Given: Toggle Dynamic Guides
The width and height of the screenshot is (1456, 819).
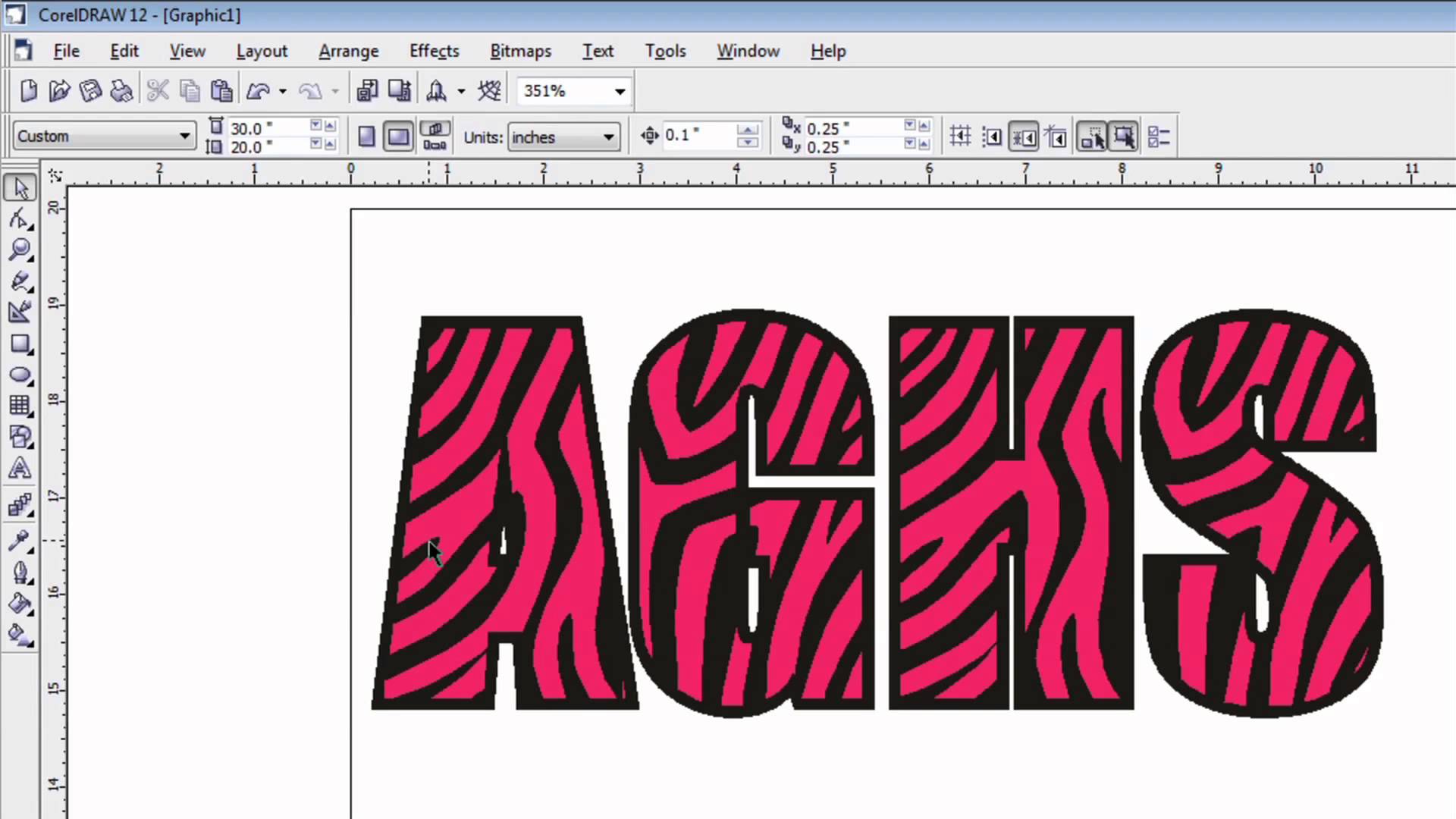Looking at the screenshot, I should 1056,136.
